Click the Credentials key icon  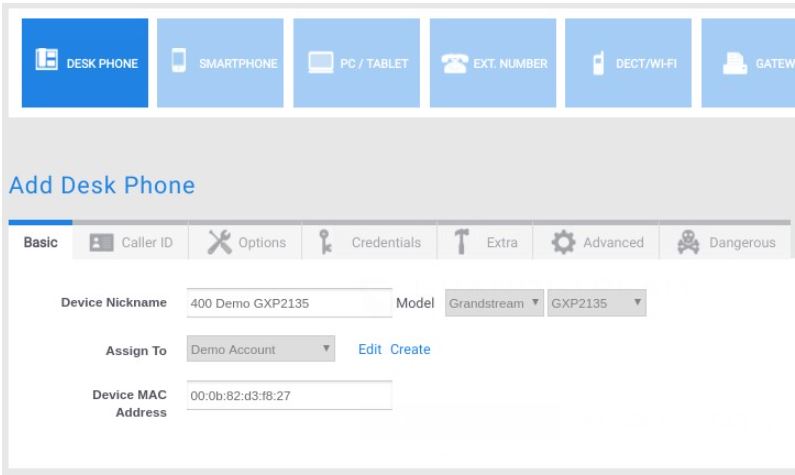[325, 242]
